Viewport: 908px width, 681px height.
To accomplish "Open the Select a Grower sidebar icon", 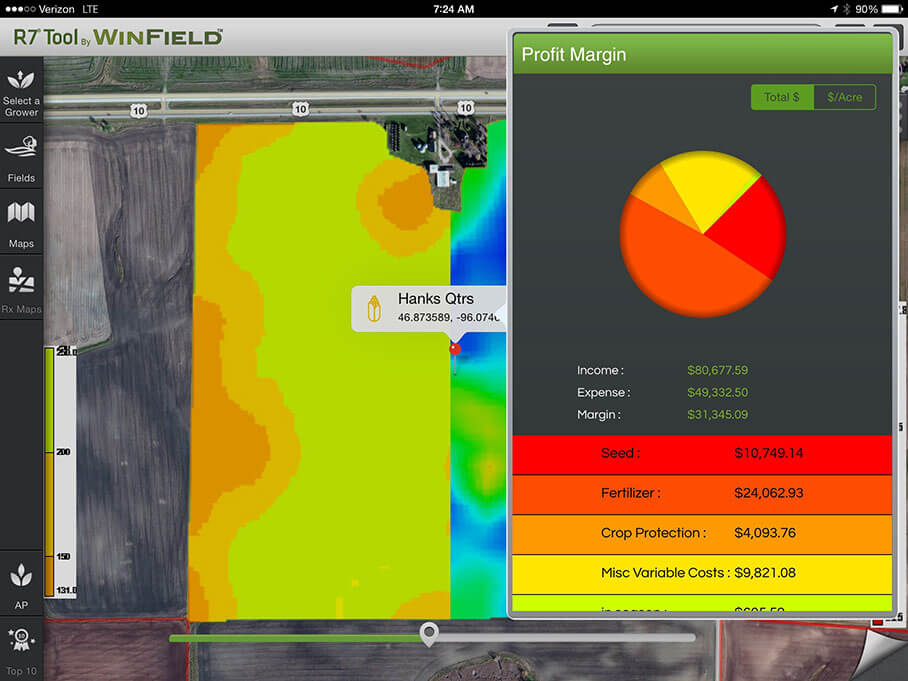I will pyautogui.click(x=21, y=92).
